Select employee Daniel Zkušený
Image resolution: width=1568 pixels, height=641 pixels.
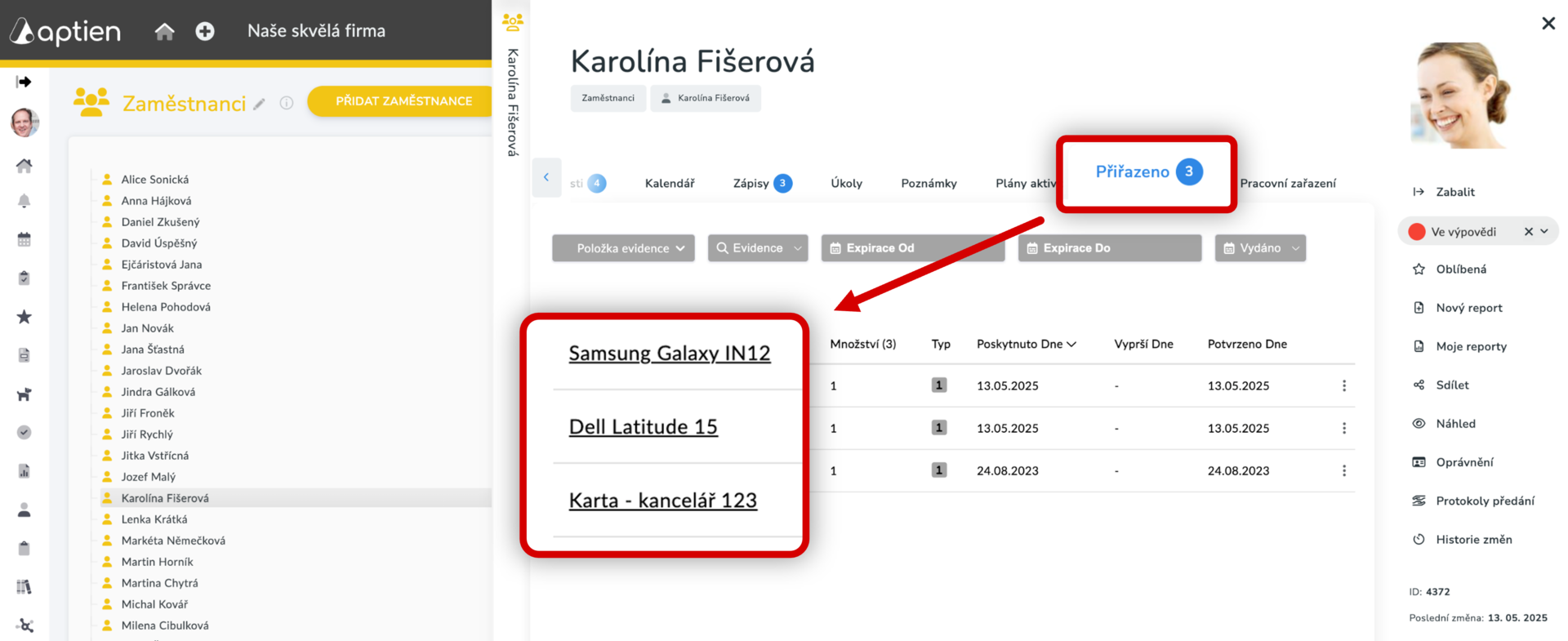tap(160, 222)
